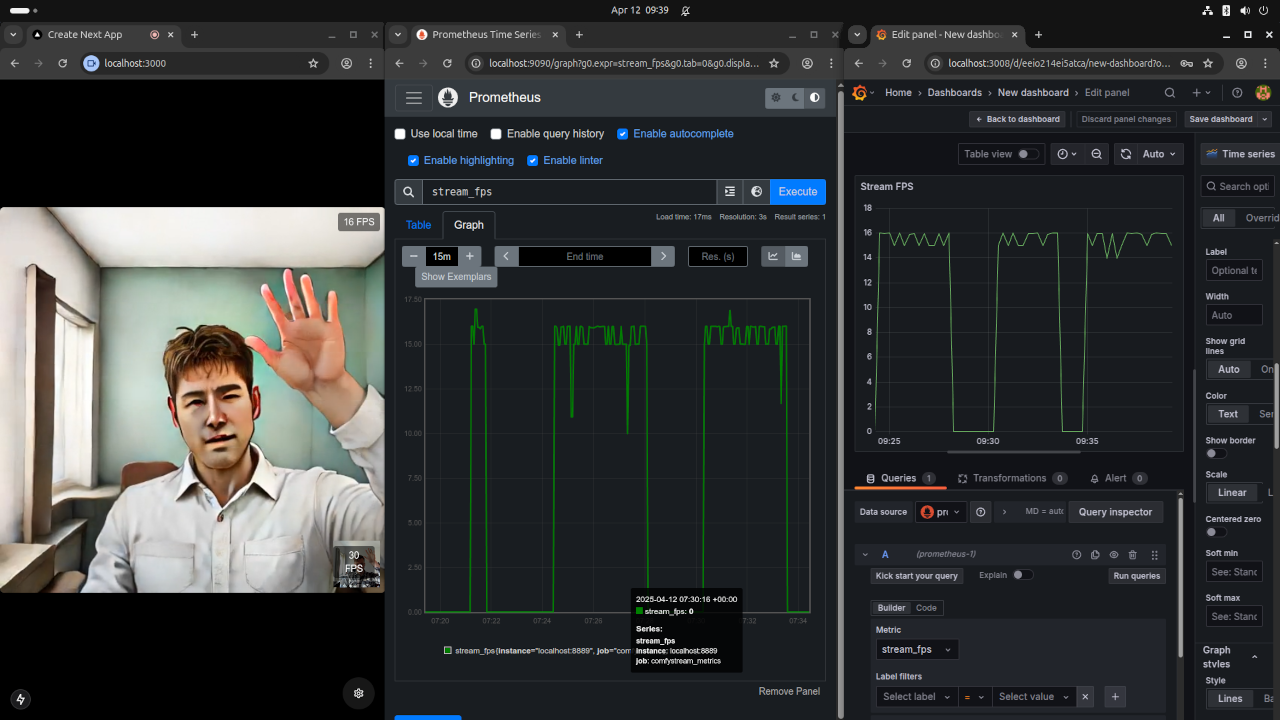
Task: Turn on the Table view switch
Action: coord(1027,154)
